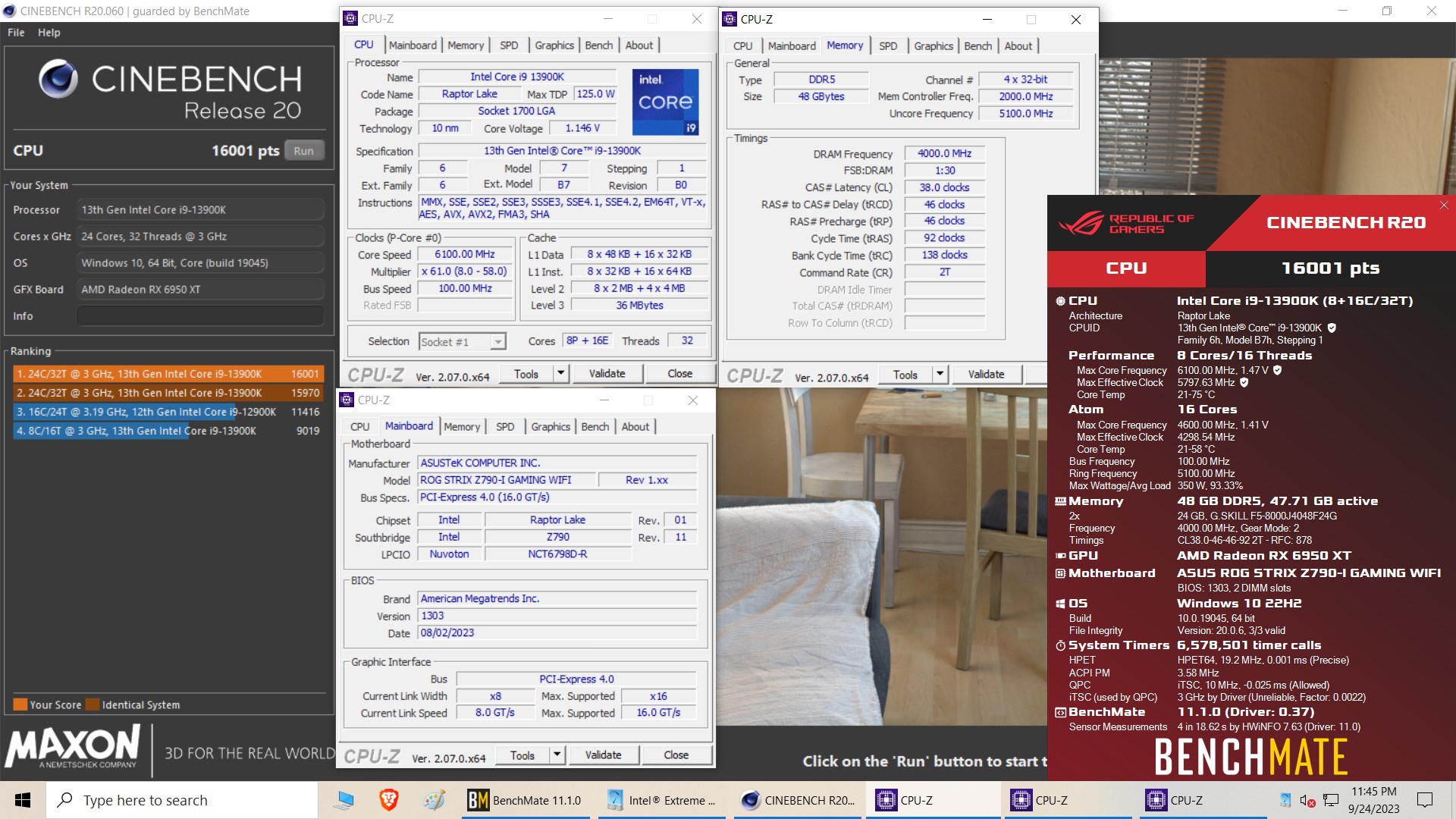Click the BIOS Version value 1303

pos(557,616)
